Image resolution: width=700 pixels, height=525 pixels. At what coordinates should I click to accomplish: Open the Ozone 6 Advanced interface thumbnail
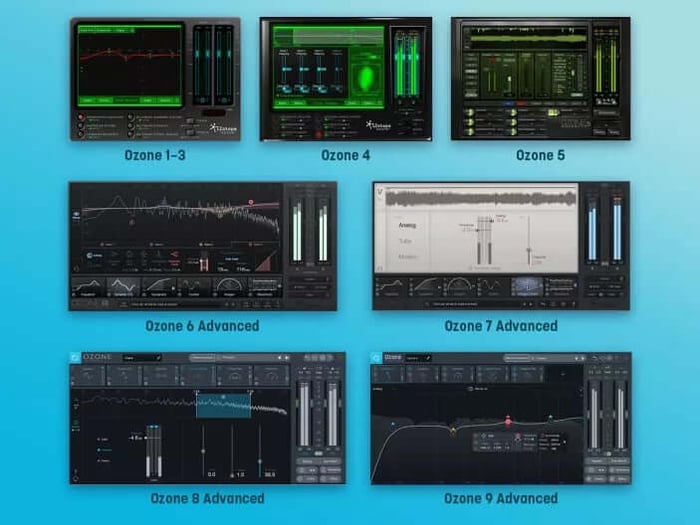pyautogui.click(x=203, y=246)
